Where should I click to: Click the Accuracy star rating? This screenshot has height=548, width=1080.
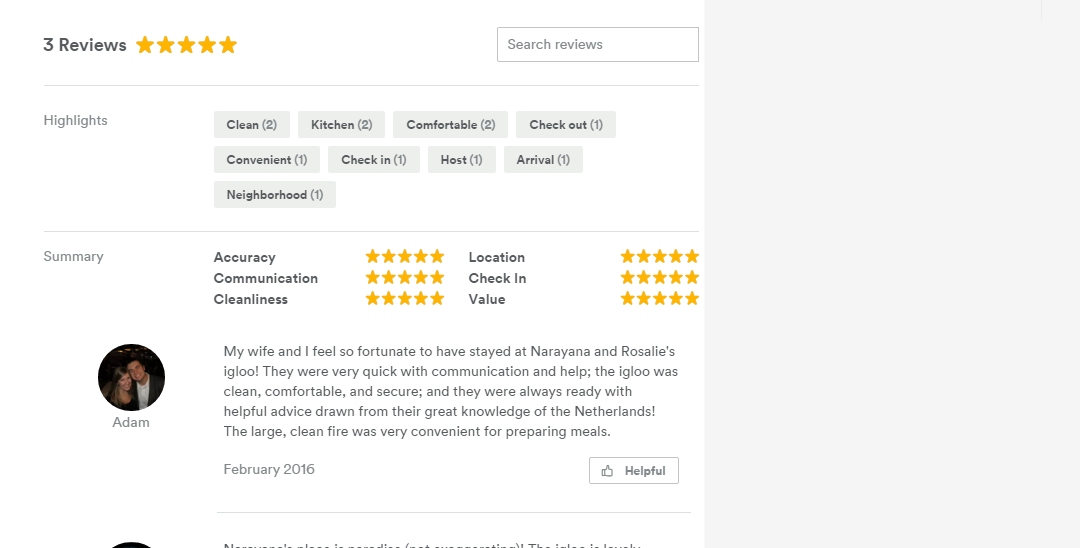(404, 257)
